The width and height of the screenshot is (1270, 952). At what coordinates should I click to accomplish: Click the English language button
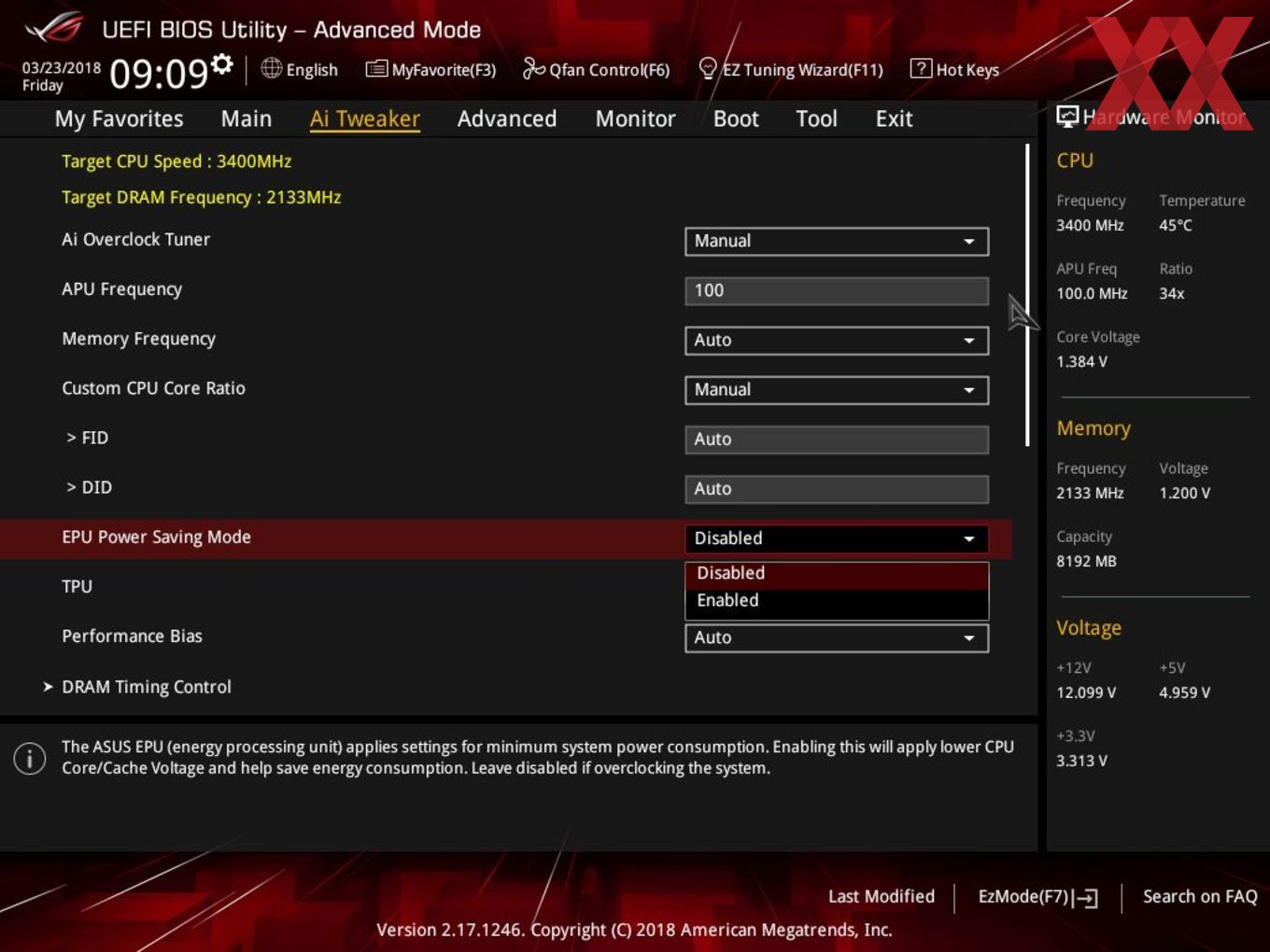[x=300, y=69]
